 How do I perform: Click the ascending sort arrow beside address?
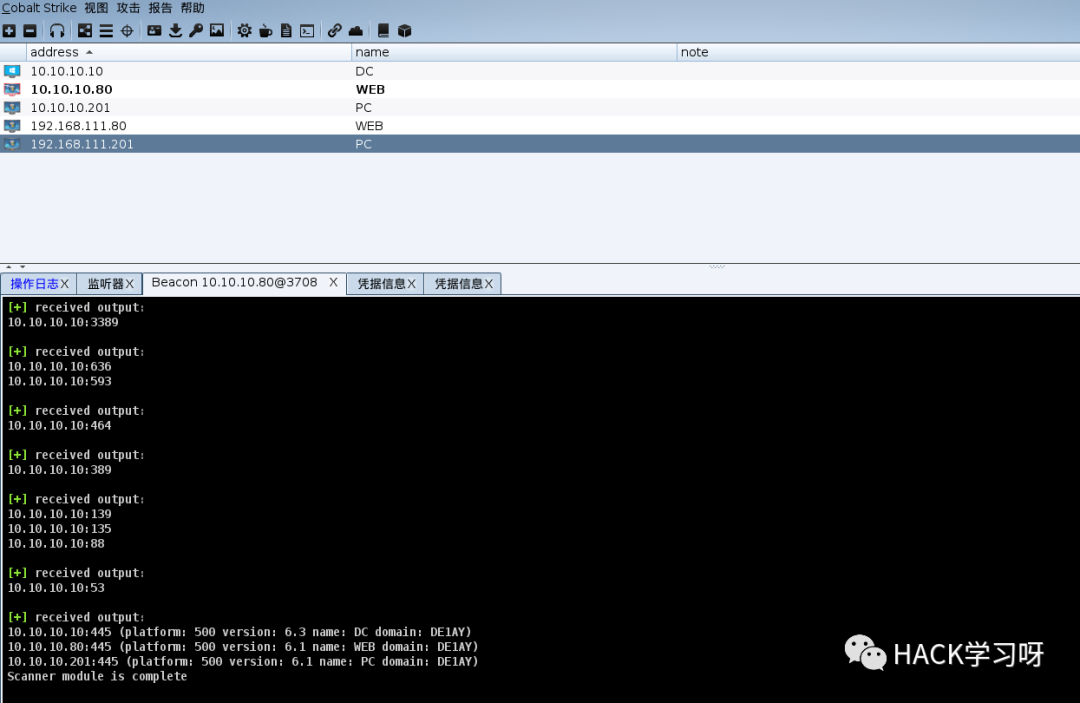pos(89,52)
